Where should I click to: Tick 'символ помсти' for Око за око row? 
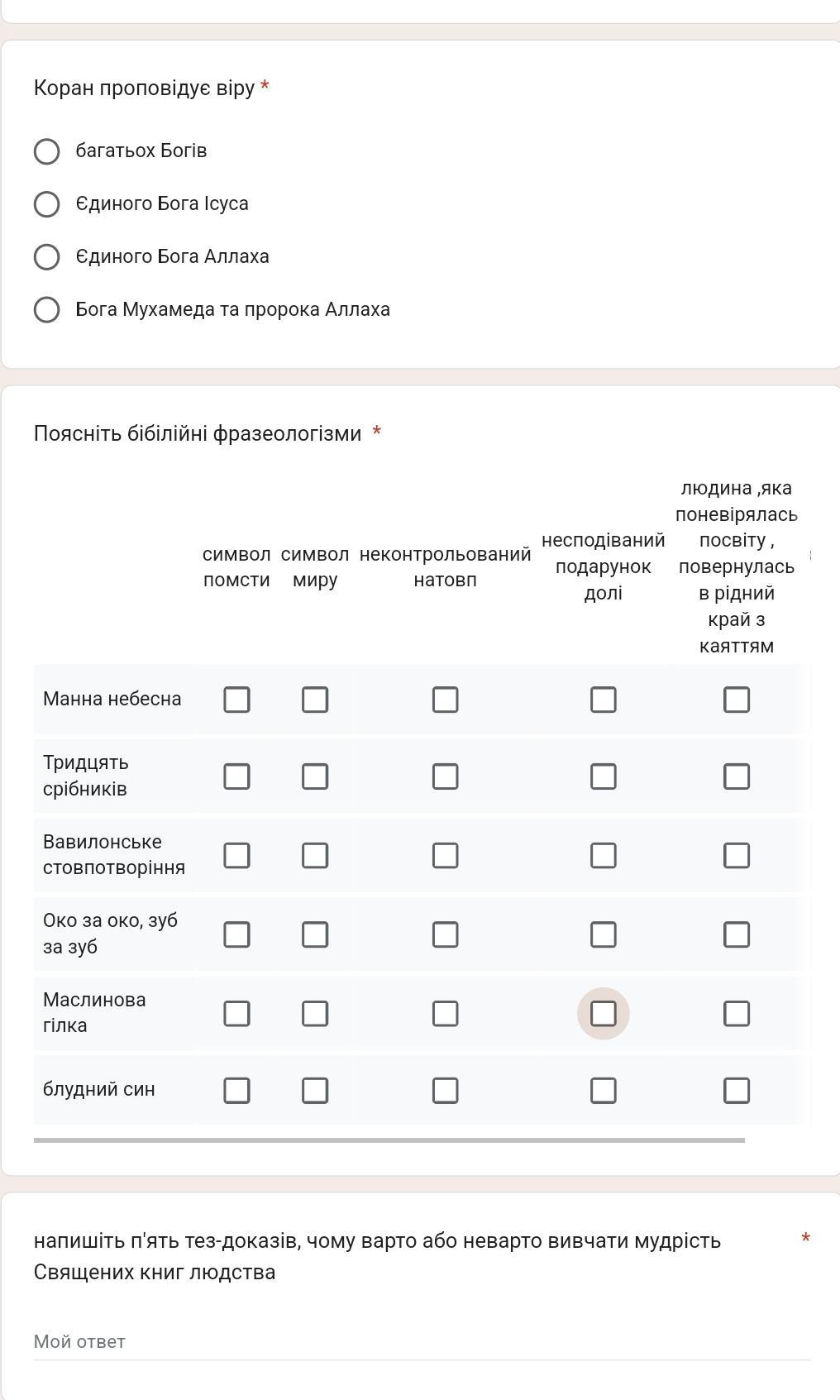click(x=236, y=934)
